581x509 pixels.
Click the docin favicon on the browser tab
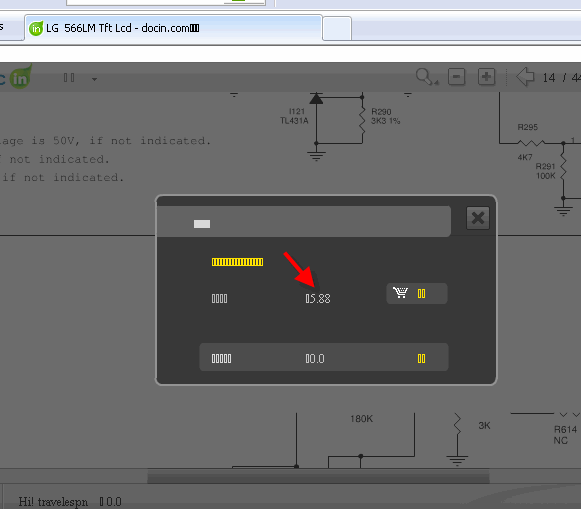click(x=36, y=29)
